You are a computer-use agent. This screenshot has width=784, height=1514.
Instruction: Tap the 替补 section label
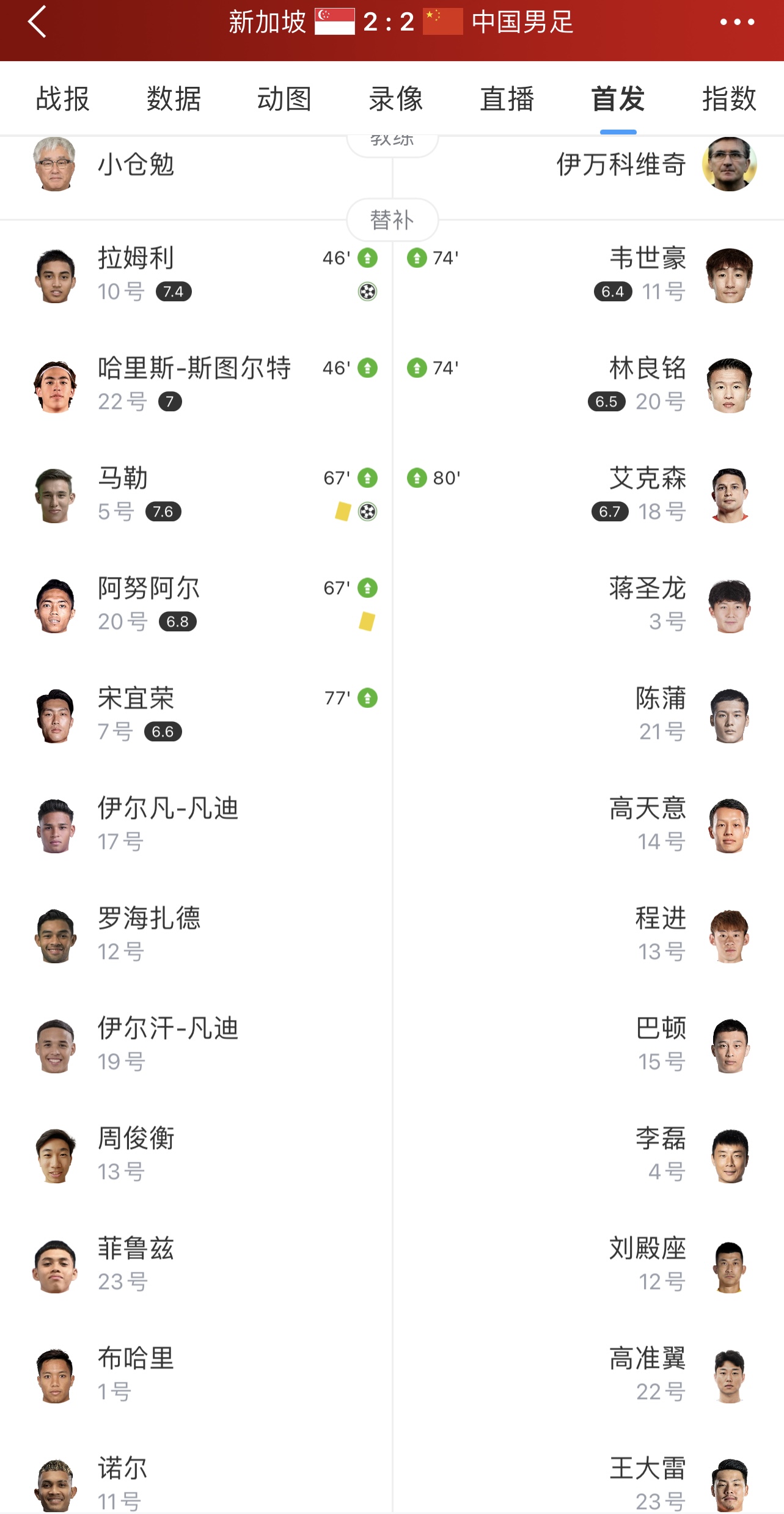392,219
